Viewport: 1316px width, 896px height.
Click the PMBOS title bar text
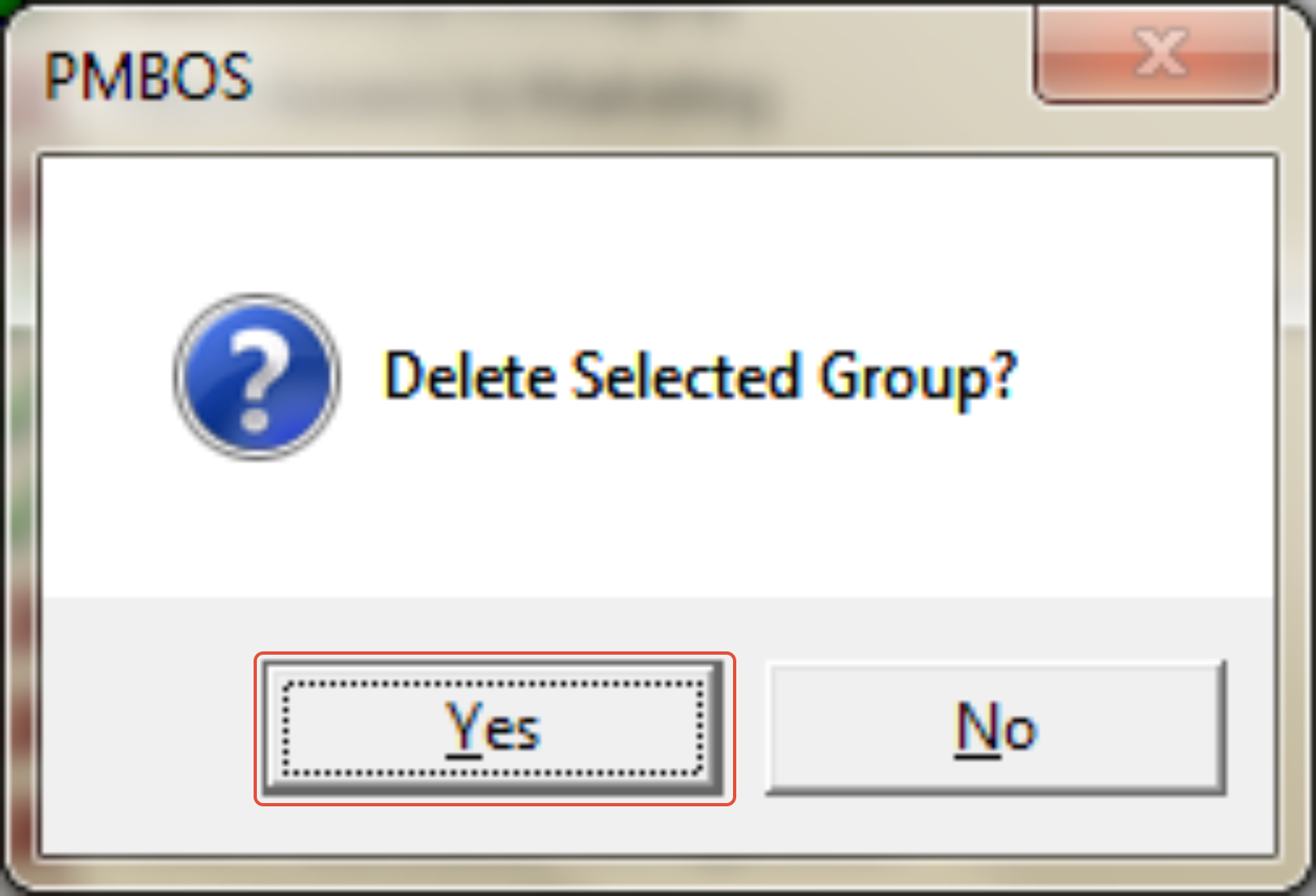[x=148, y=77]
